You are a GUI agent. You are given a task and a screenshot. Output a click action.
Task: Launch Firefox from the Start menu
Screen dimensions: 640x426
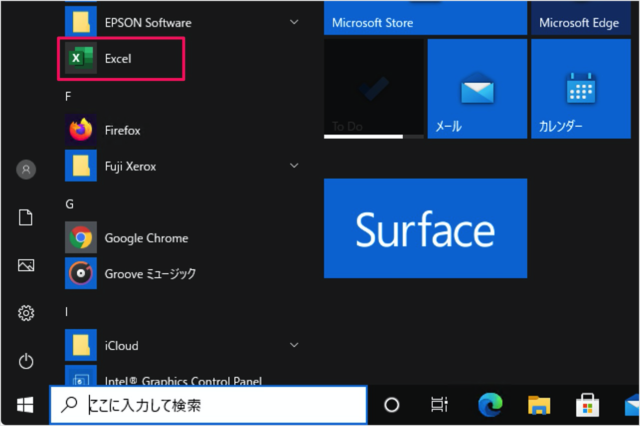pyautogui.click(x=184, y=130)
